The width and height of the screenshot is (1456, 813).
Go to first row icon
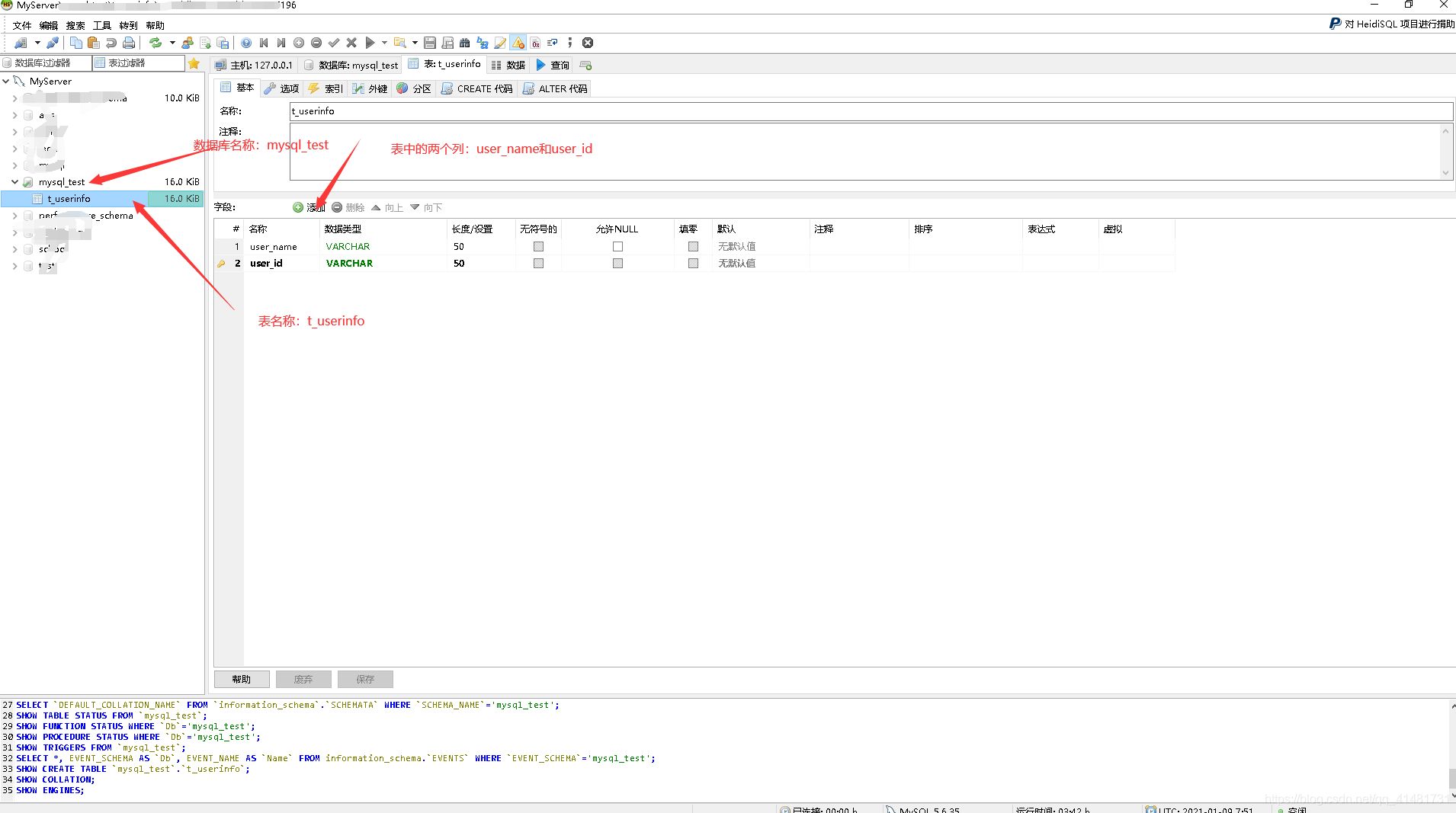point(264,43)
